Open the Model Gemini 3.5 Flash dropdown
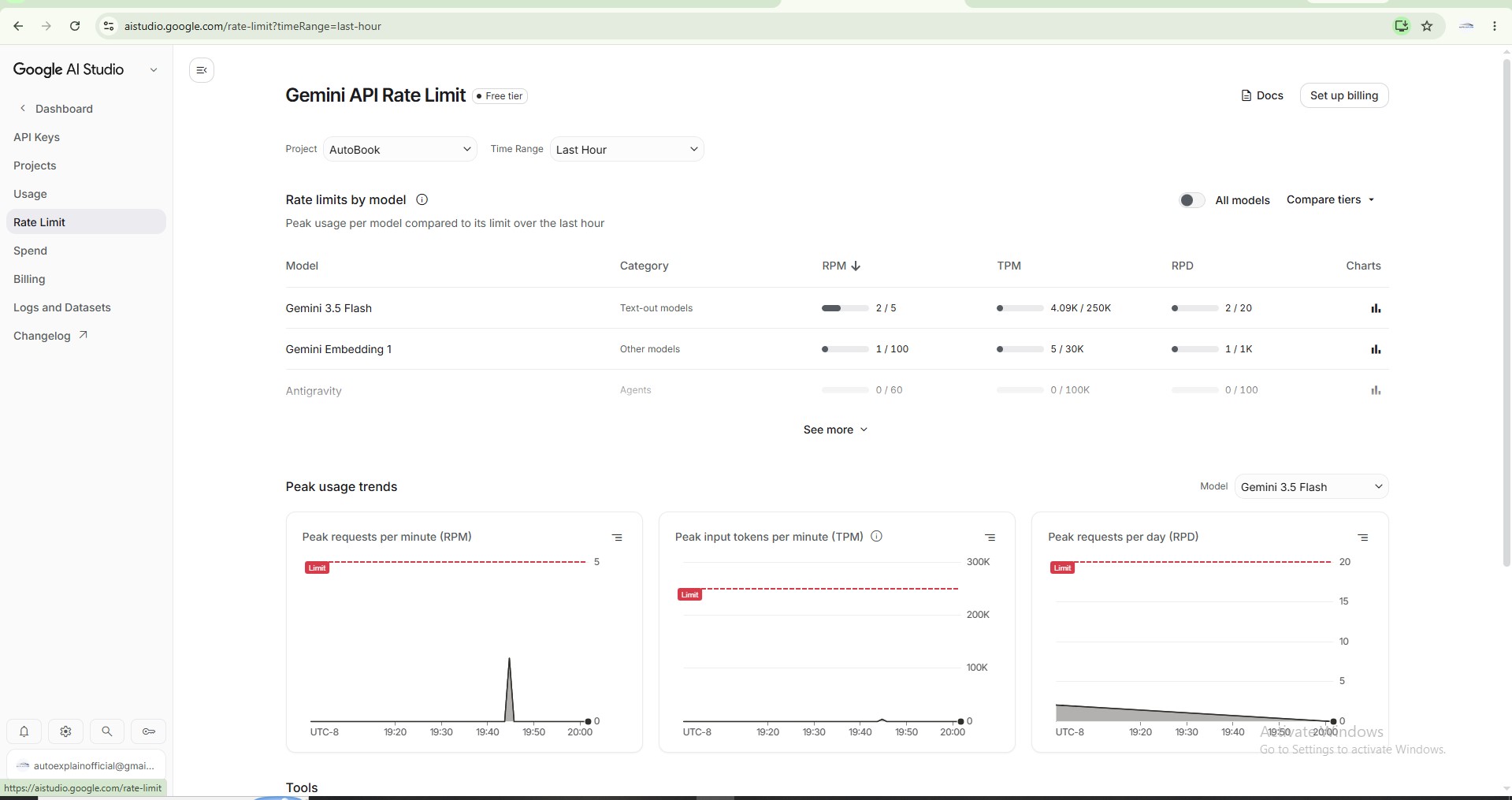 [1311, 486]
